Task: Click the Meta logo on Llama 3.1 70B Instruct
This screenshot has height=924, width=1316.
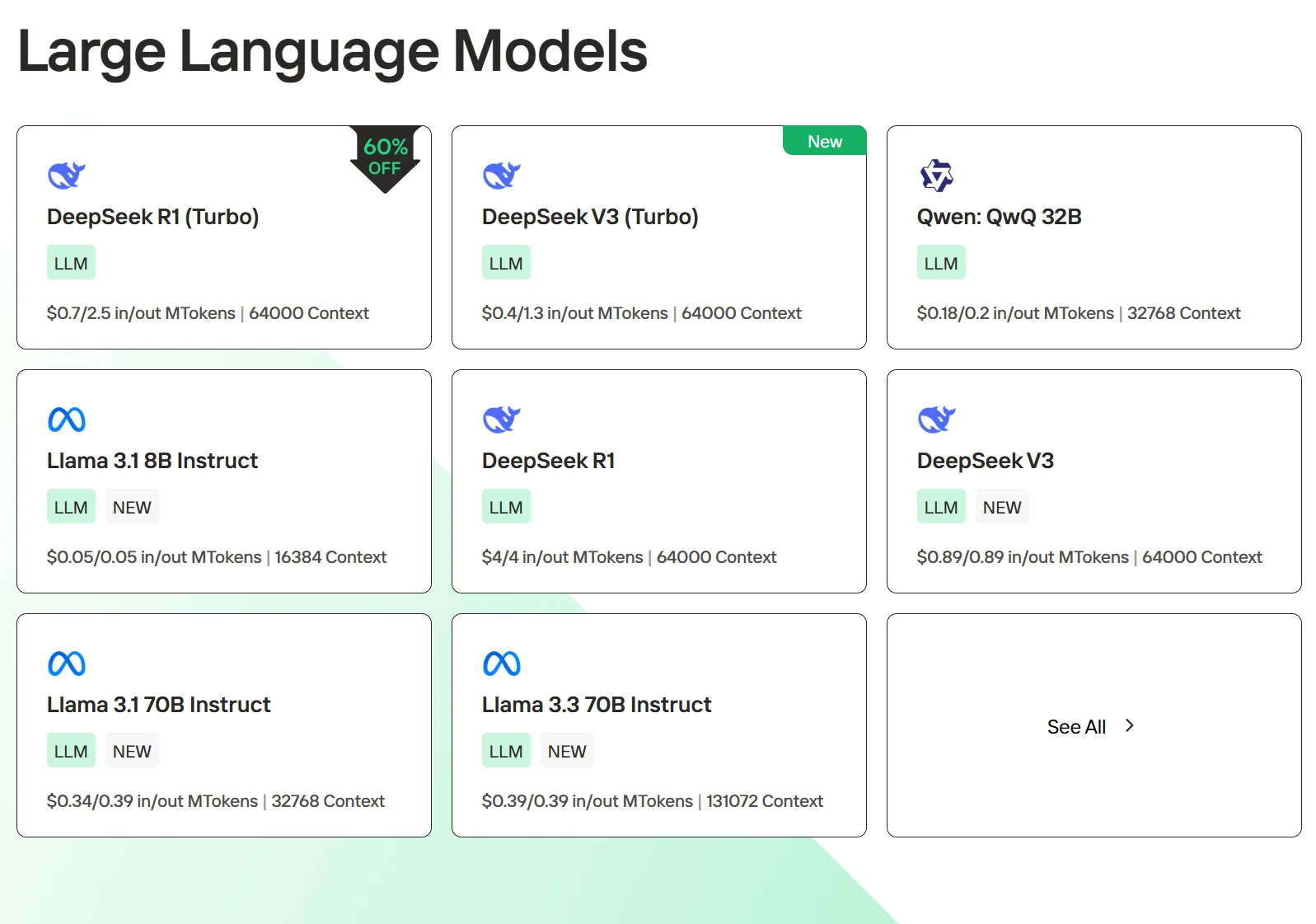Action: (x=67, y=664)
